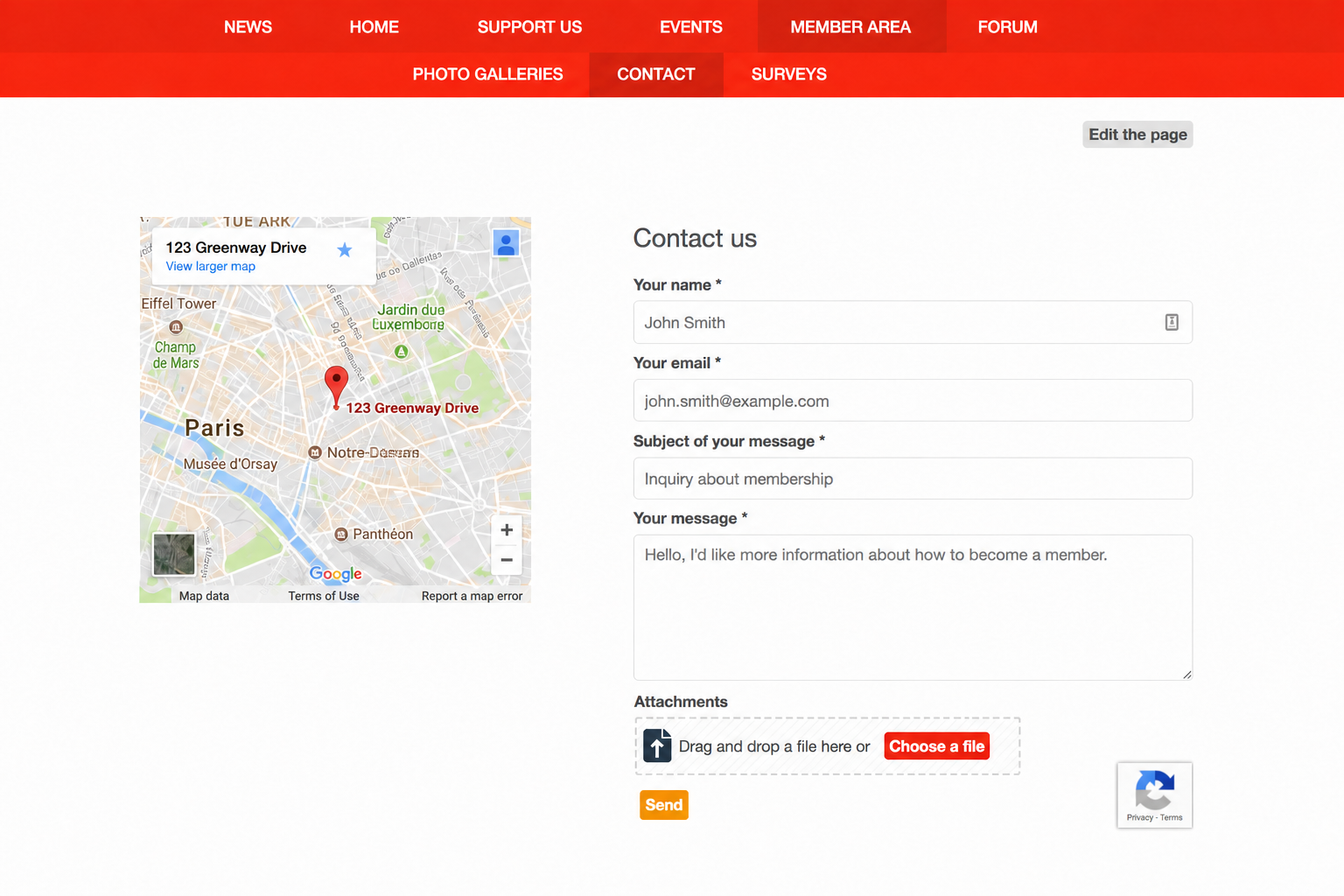Click Report a map error link
The width and height of the screenshot is (1344, 896).
click(472, 596)
